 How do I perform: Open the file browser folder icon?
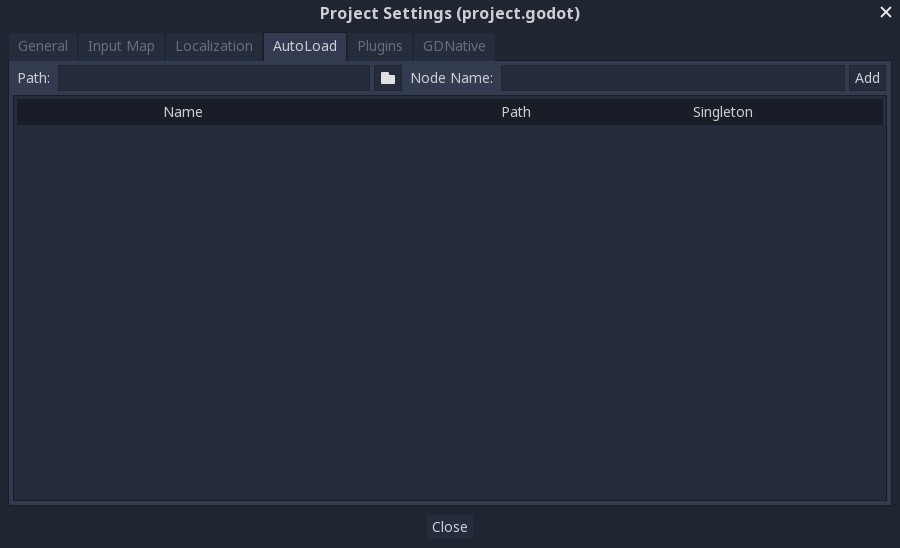388,78
